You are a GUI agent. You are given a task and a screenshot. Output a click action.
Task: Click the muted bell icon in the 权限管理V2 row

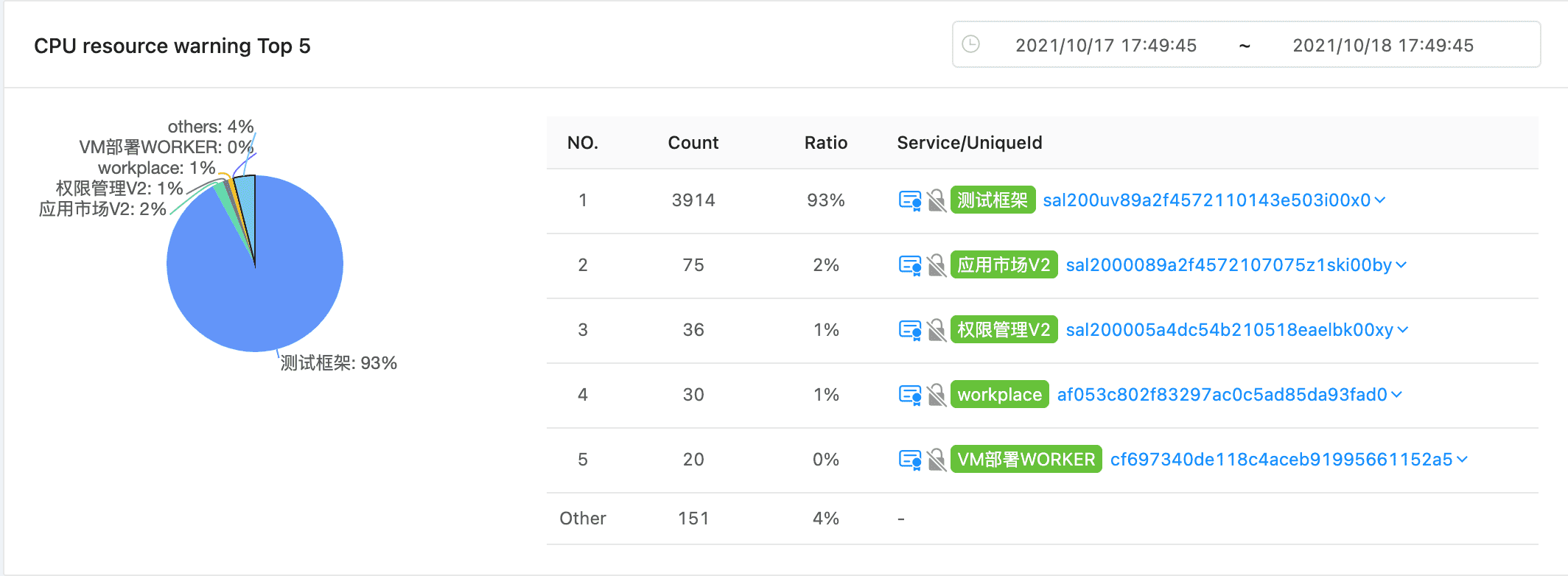[937, 330]
